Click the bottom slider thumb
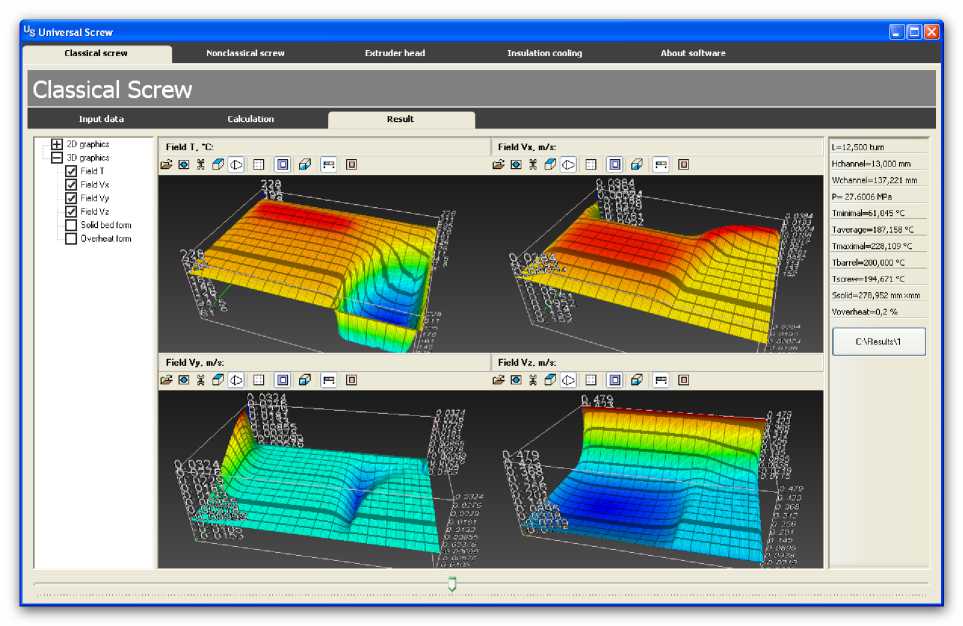This screenshot has height=626, width=963. click(452, 583)
